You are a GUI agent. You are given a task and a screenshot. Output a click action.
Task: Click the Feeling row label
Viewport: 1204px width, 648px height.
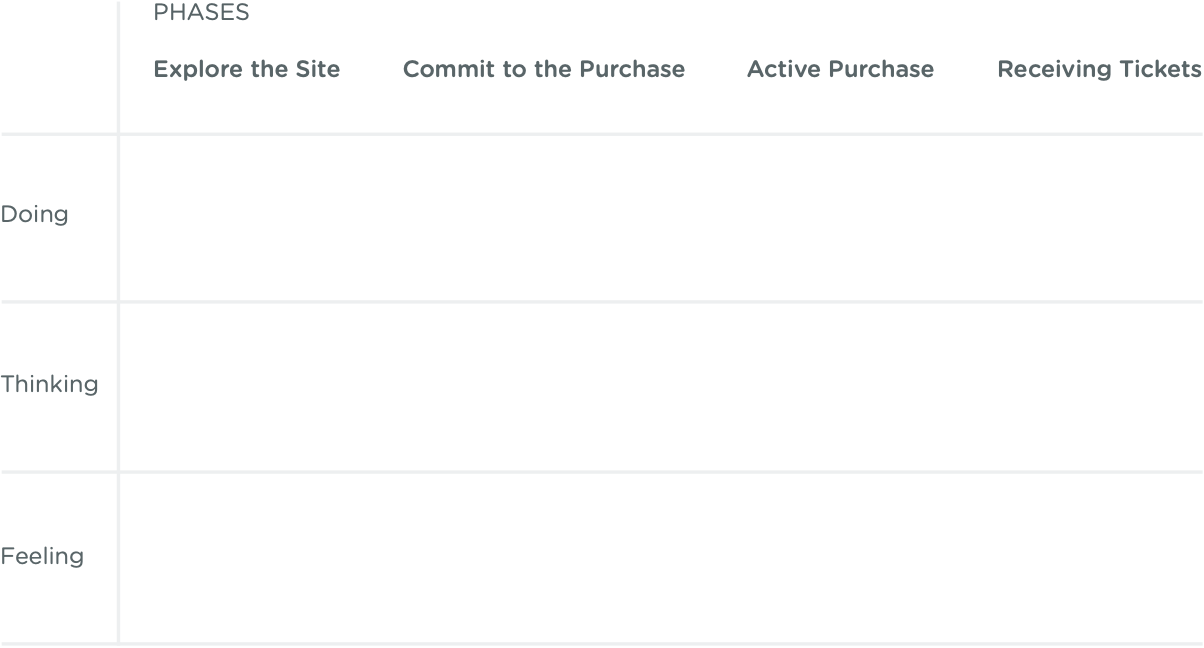(42, 556)
